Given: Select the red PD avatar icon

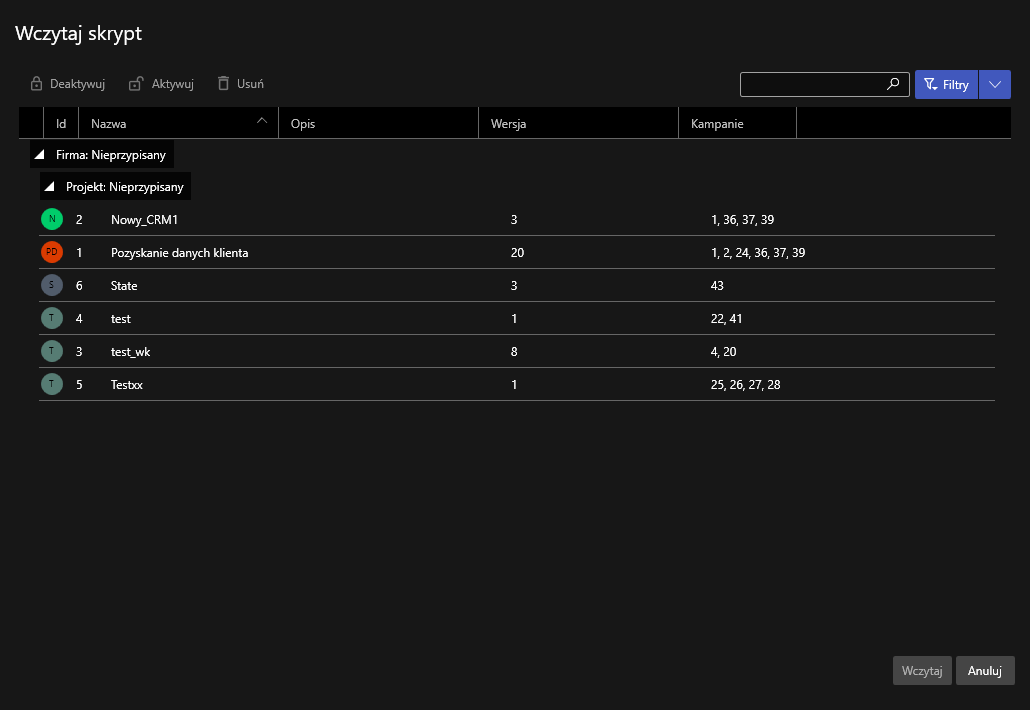Looking at the screenshot, I should coord(52,252).
